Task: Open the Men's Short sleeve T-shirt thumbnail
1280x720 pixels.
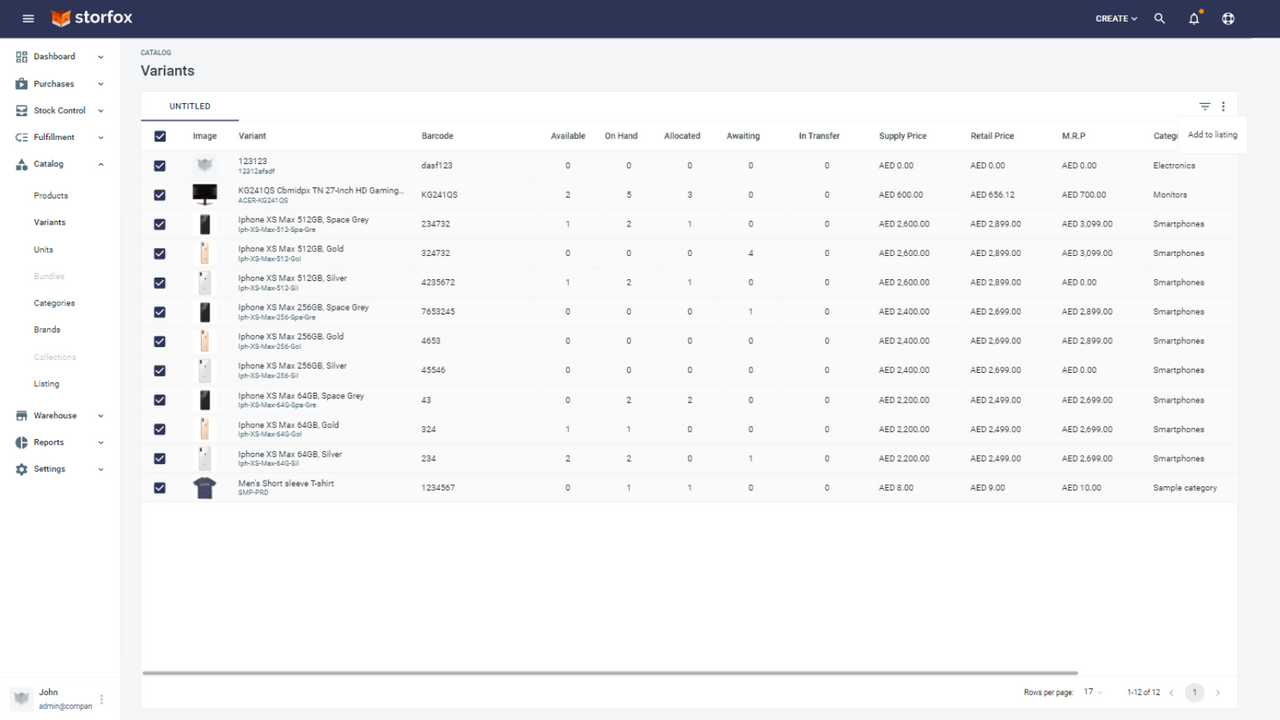Action: pos(205,488)
